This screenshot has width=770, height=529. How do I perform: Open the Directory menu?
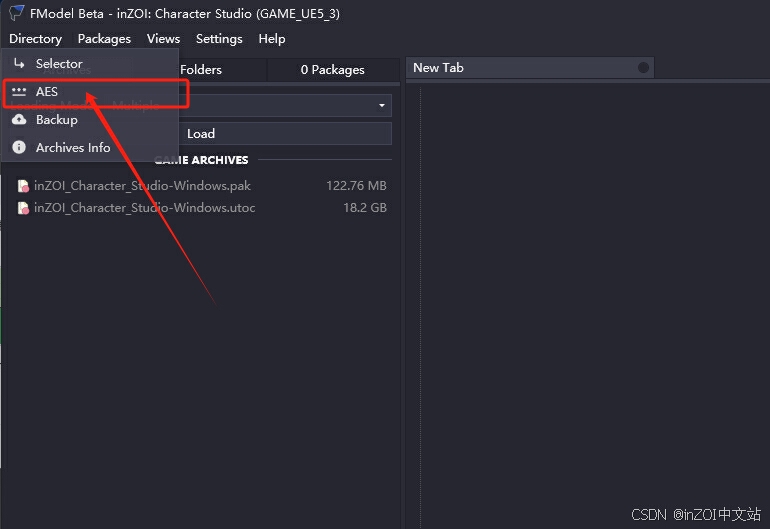point(35,39)
